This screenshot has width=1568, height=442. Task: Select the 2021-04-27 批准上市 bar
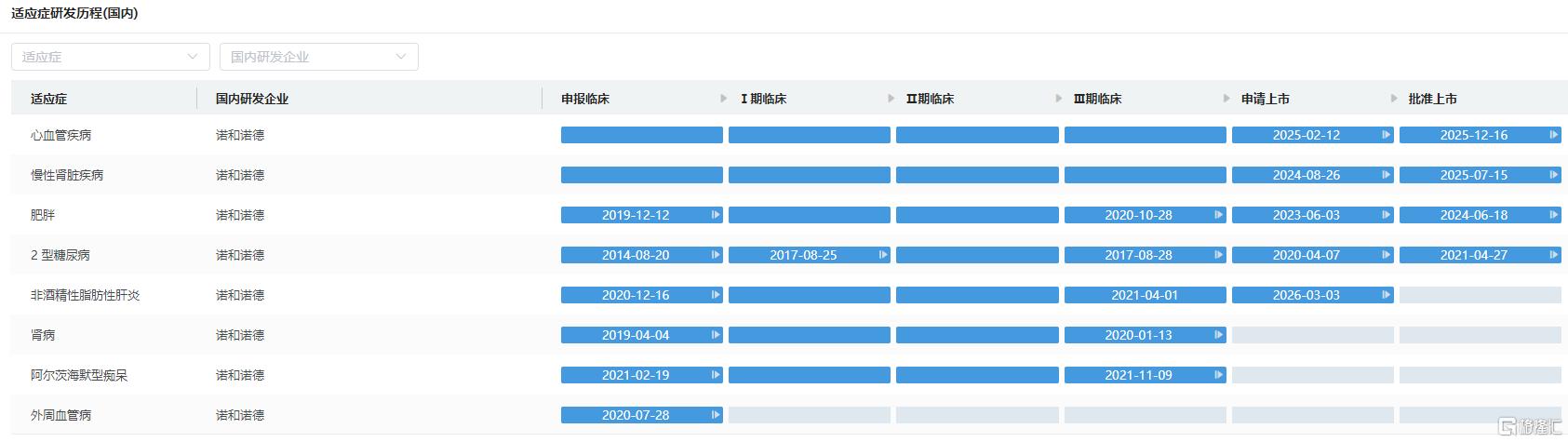pos(1480,255)
